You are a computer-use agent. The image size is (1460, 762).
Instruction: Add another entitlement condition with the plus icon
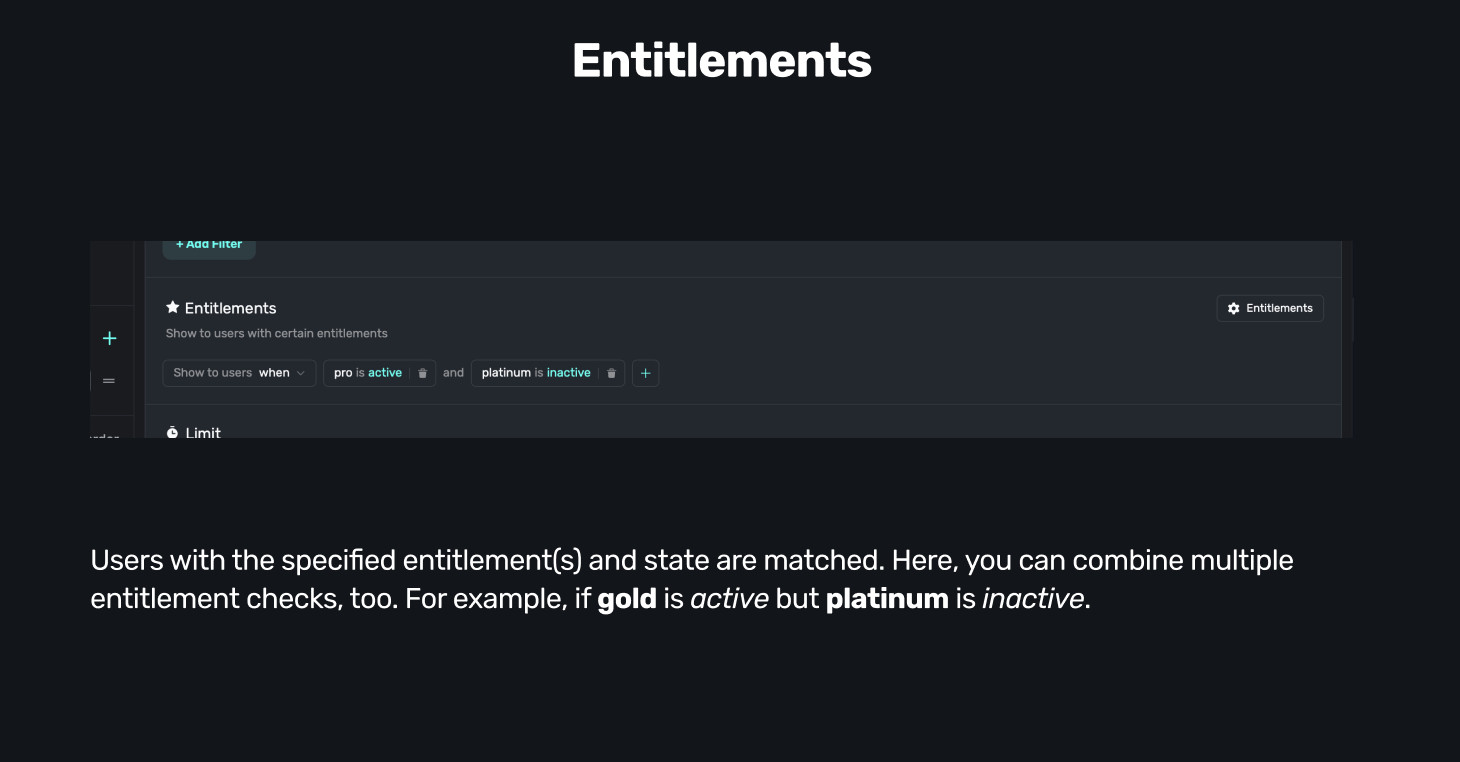[645, 372]
